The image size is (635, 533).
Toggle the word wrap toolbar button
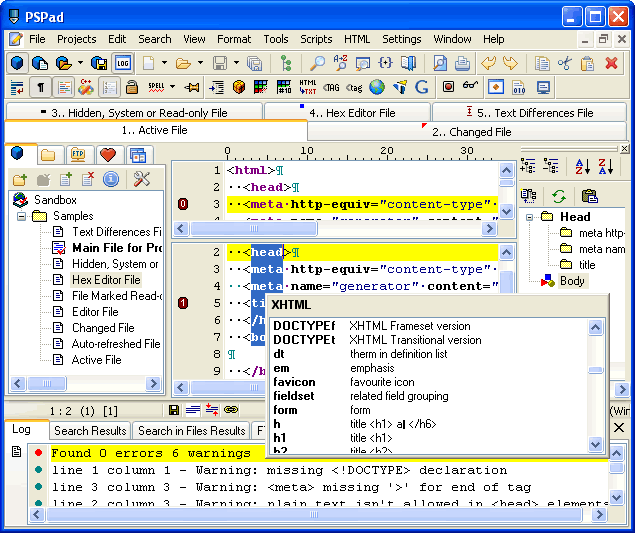point(17,87)
